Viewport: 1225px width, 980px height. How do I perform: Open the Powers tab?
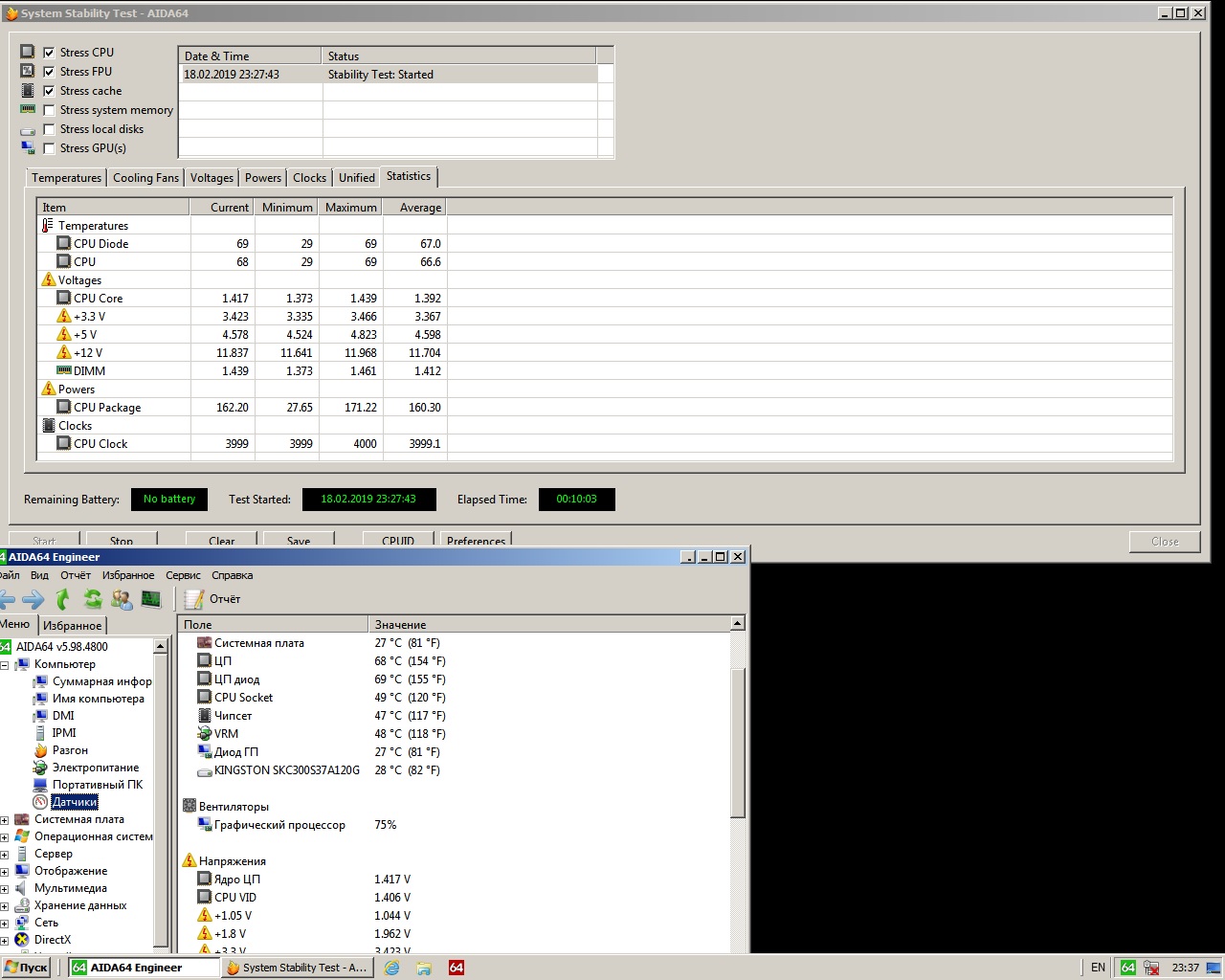click(x=263, y=178)
